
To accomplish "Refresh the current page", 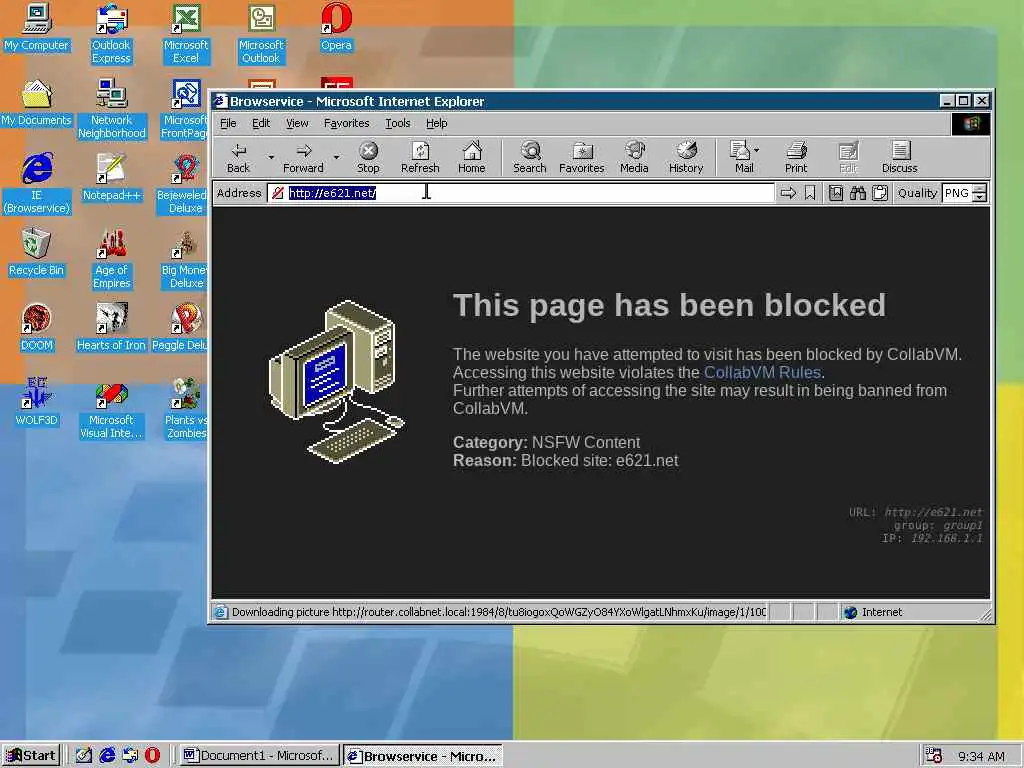I will (x=420, y=157).
